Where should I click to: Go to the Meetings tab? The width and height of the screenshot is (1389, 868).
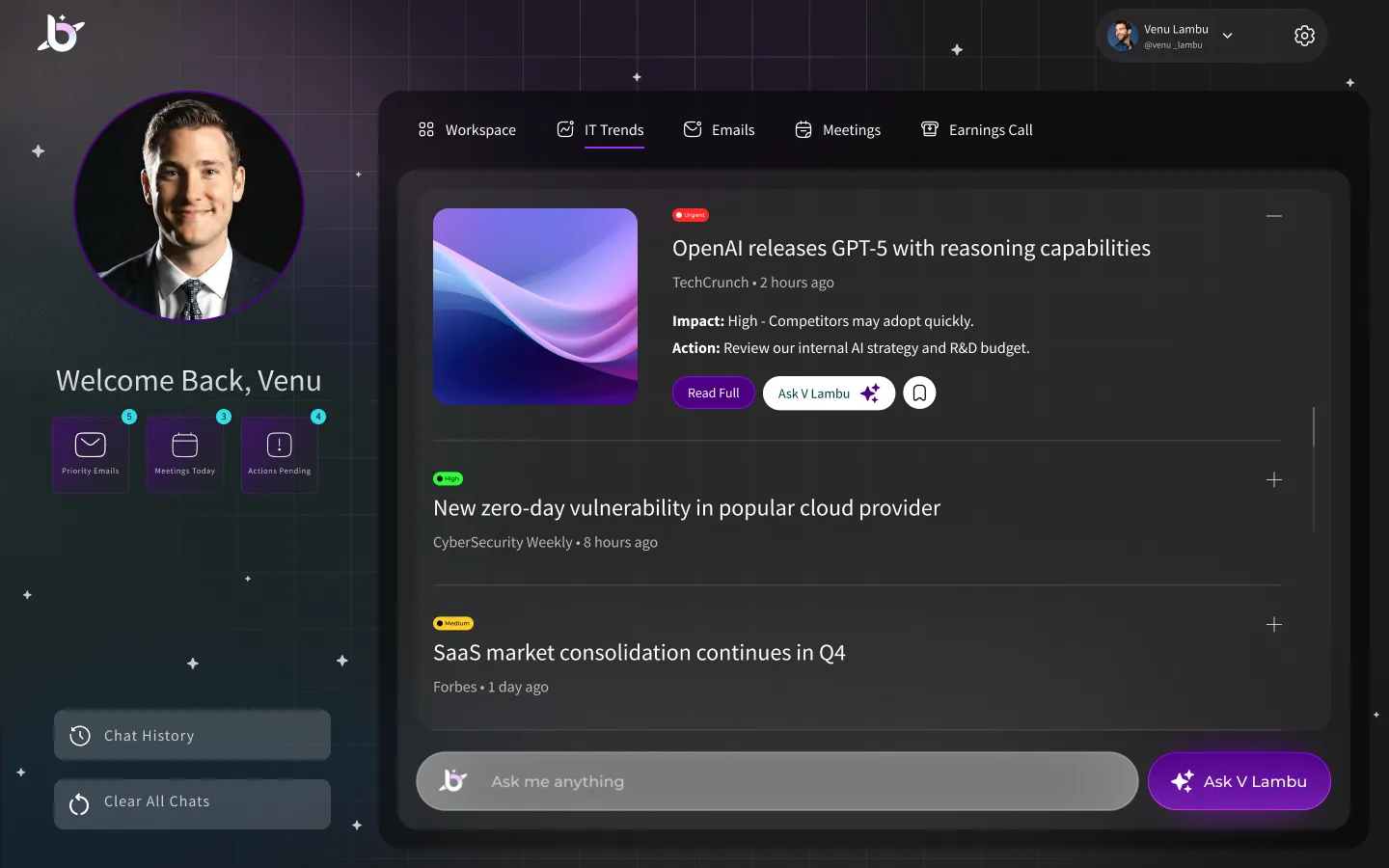click(837, 130)
